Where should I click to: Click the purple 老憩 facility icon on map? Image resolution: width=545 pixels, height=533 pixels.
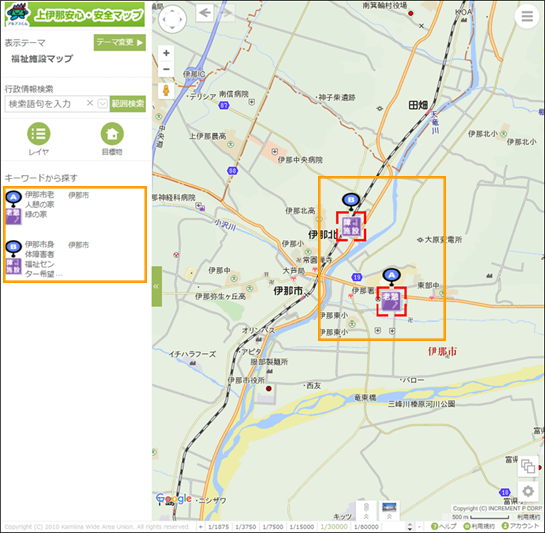(391, 301)
